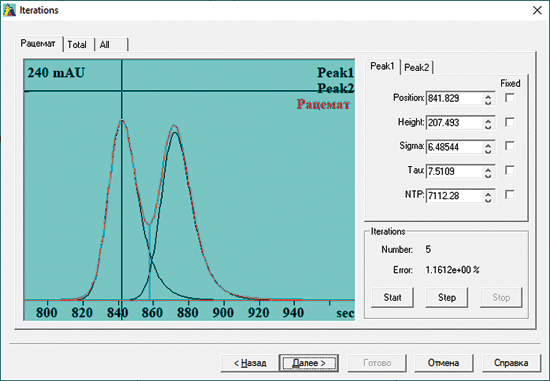Click the Sigma value field

[x=454, y=147]
